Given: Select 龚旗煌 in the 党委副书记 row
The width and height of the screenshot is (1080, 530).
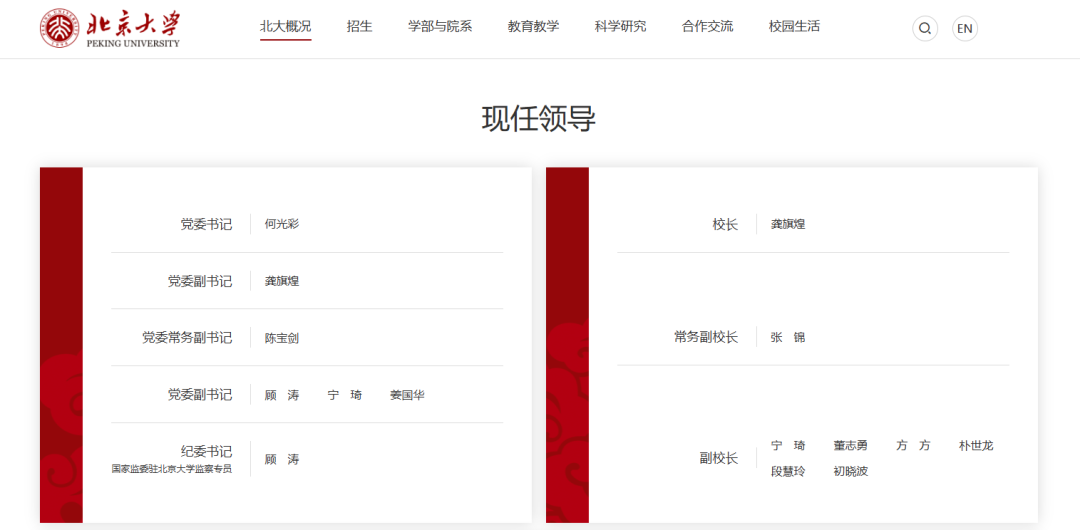Looking at the screenshot, I should click(282, 281).
